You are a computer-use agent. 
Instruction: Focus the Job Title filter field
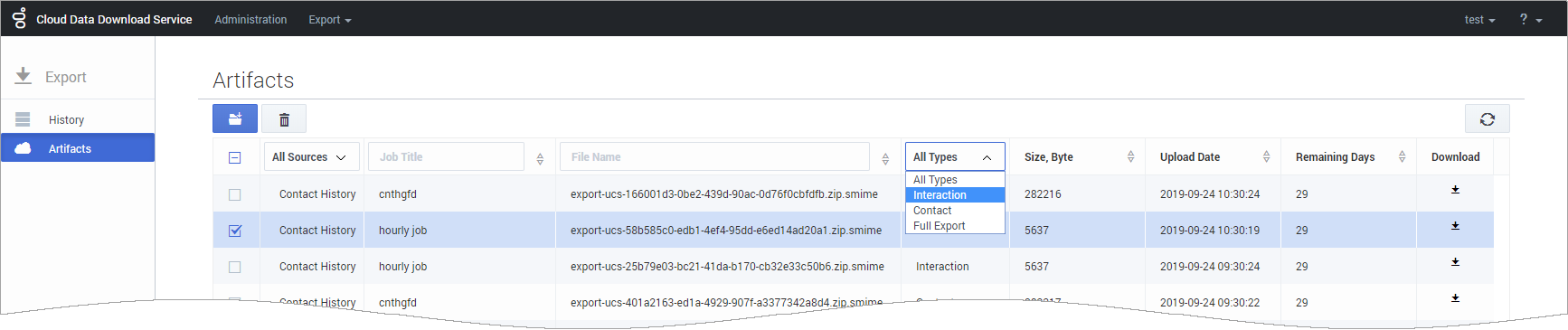[446, 156]
